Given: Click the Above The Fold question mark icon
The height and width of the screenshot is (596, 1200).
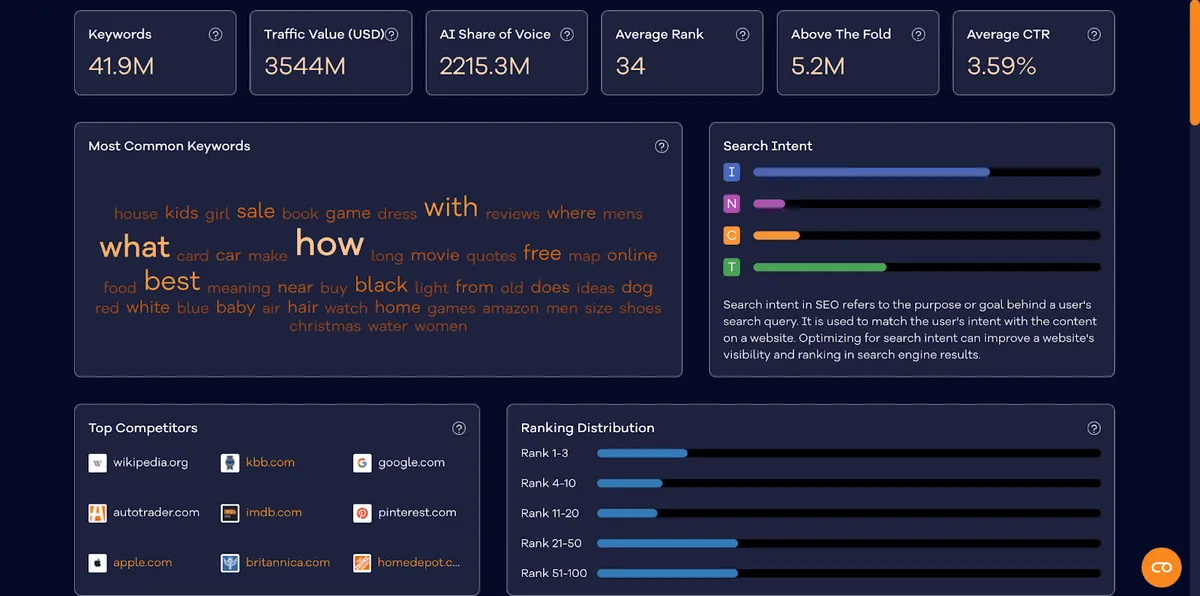Looking at the screenshot, I should (918, 34).
